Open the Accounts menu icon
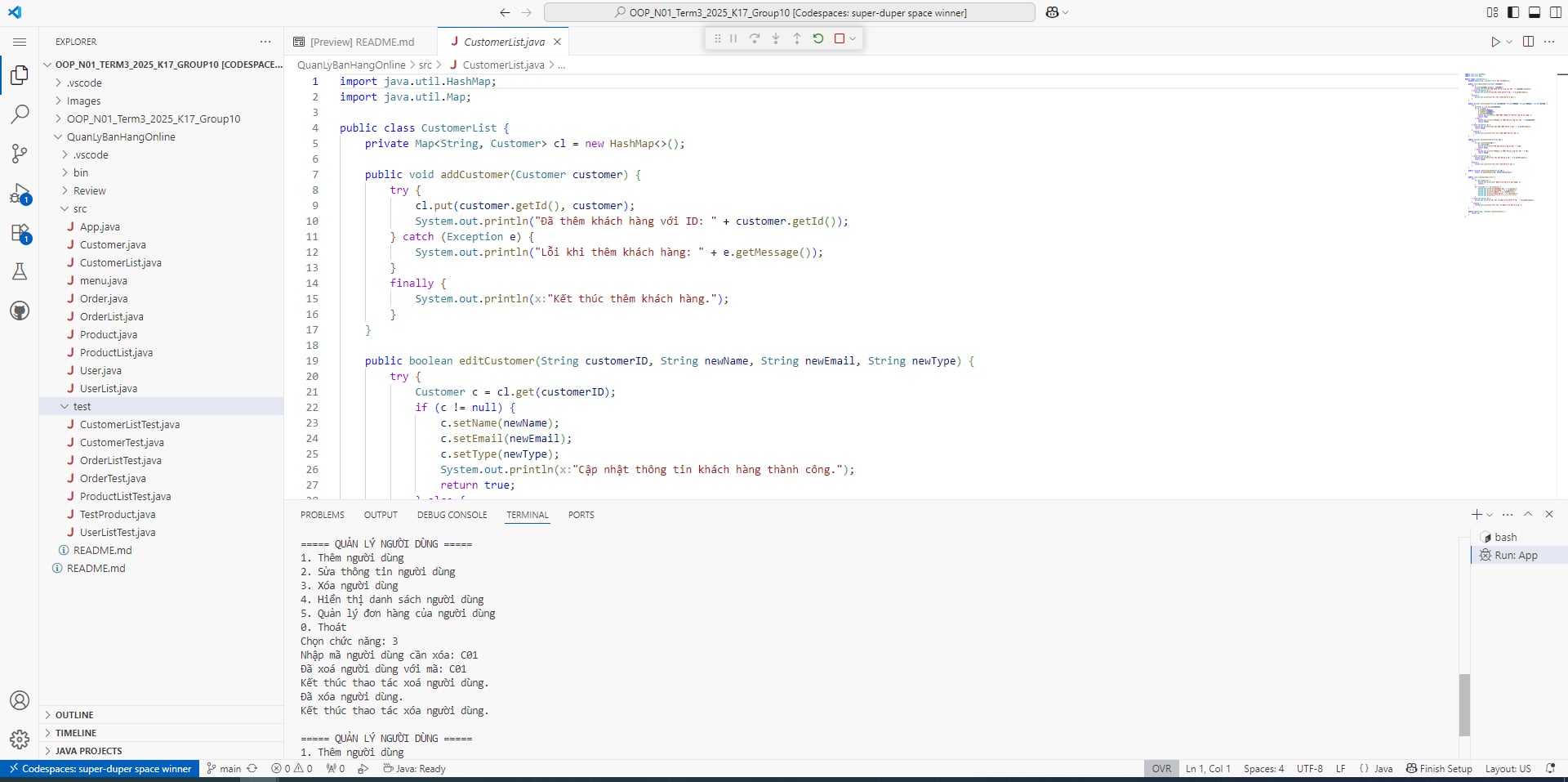Screen dimensions: 1568x782 [20, 700]
